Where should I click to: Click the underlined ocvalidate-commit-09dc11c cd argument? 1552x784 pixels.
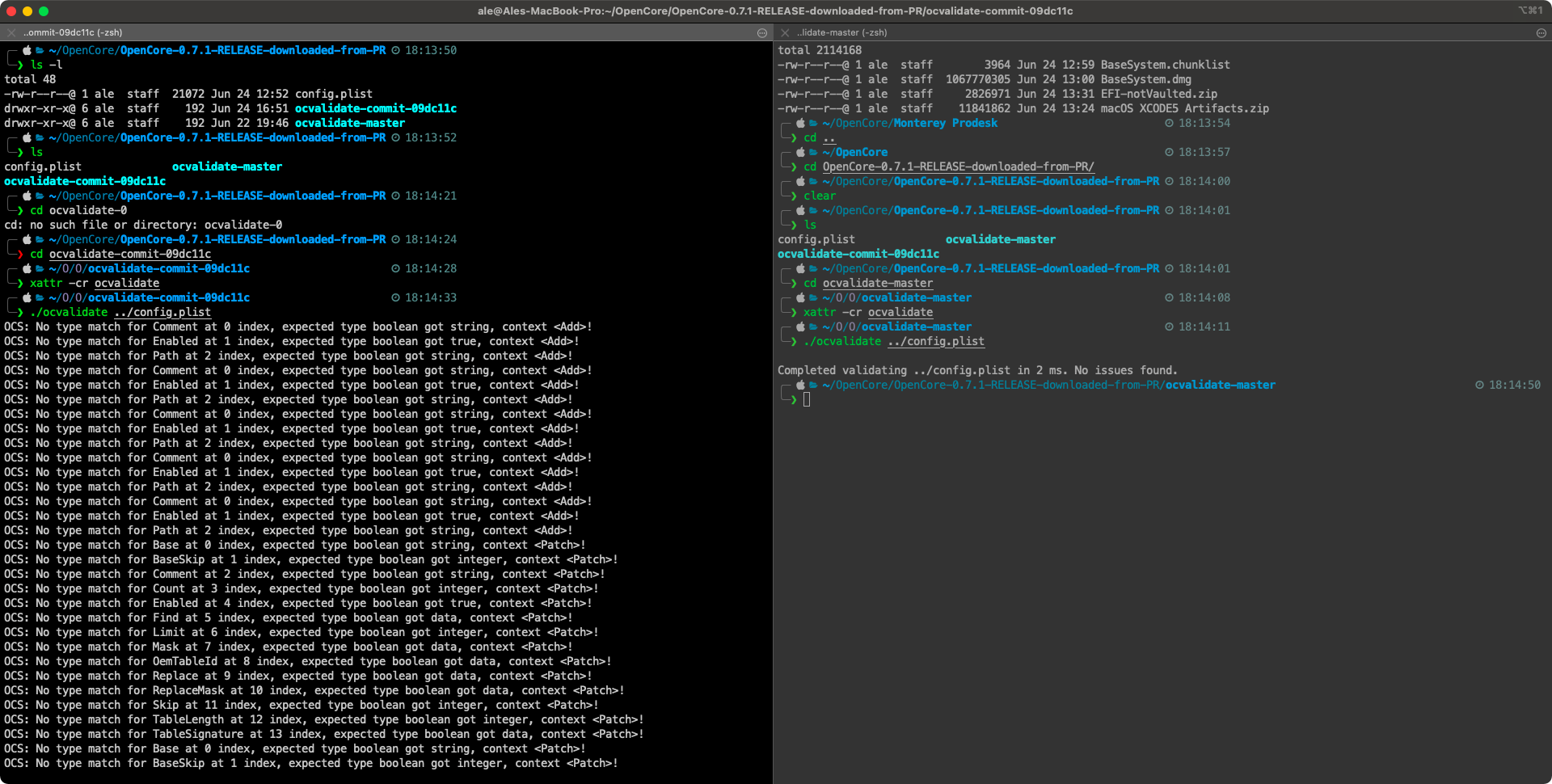(130, 254)
